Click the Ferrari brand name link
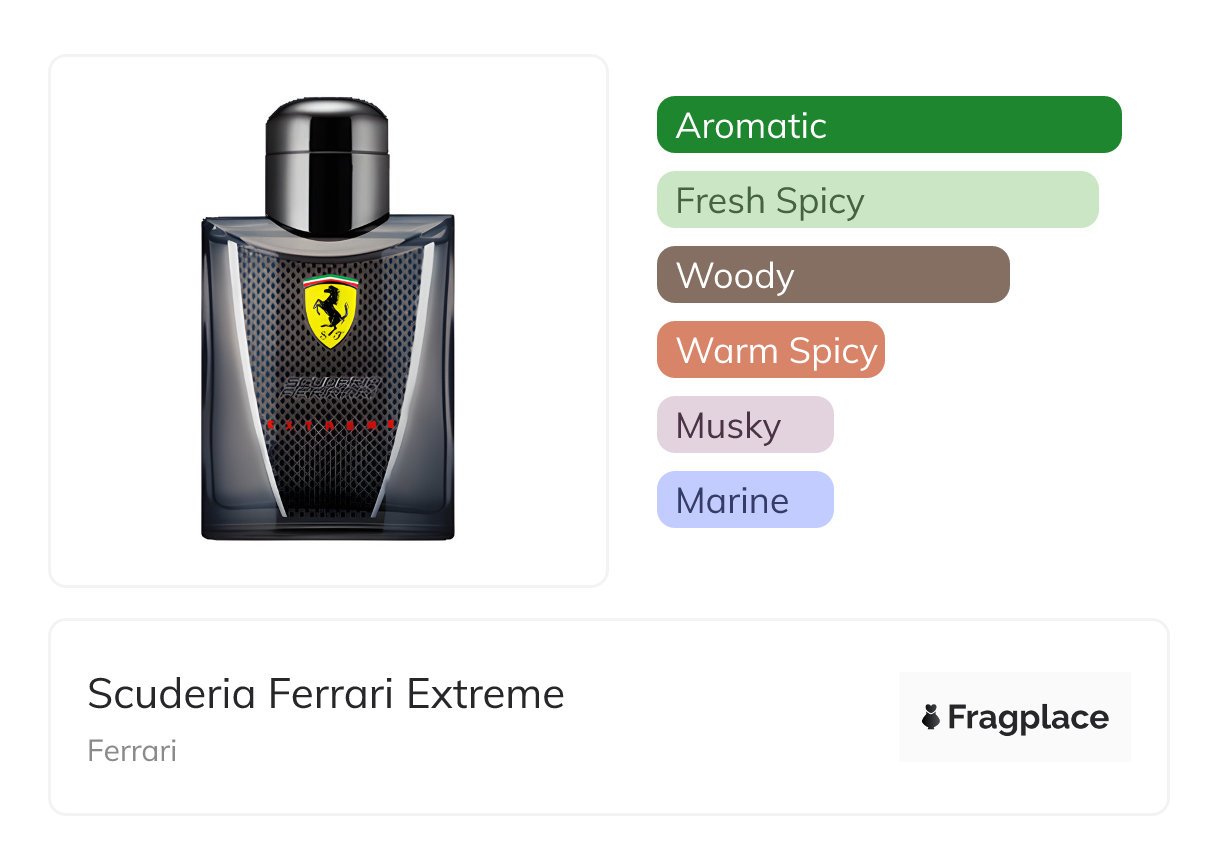 point(132,750)
